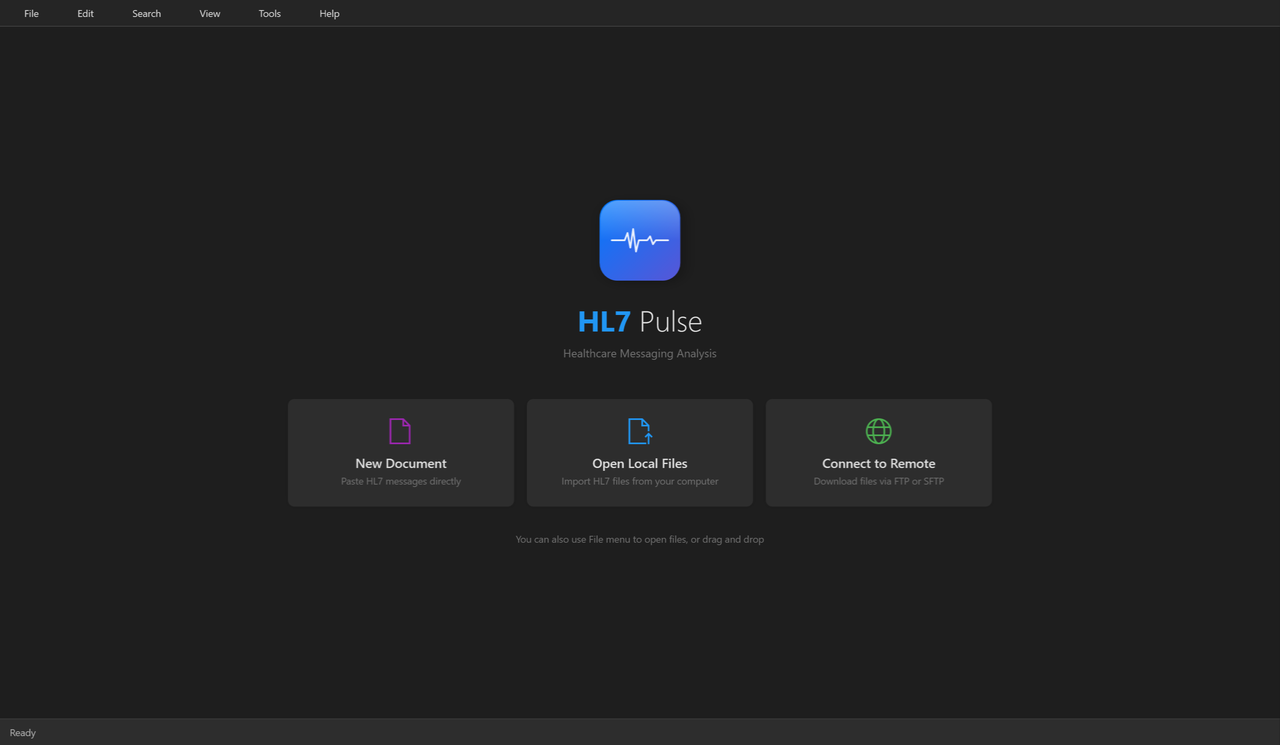
Task: Click the 'Healthcare Messaging Analysis' subtitle
Action: click(640, 353)
